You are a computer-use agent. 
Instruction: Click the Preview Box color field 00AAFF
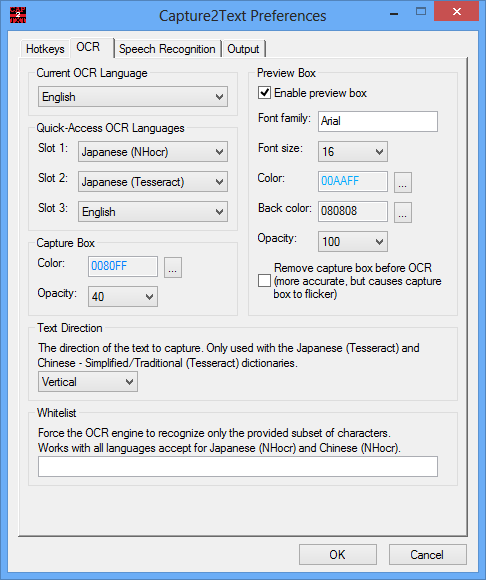pyautogui.click(x=353, y=181)
